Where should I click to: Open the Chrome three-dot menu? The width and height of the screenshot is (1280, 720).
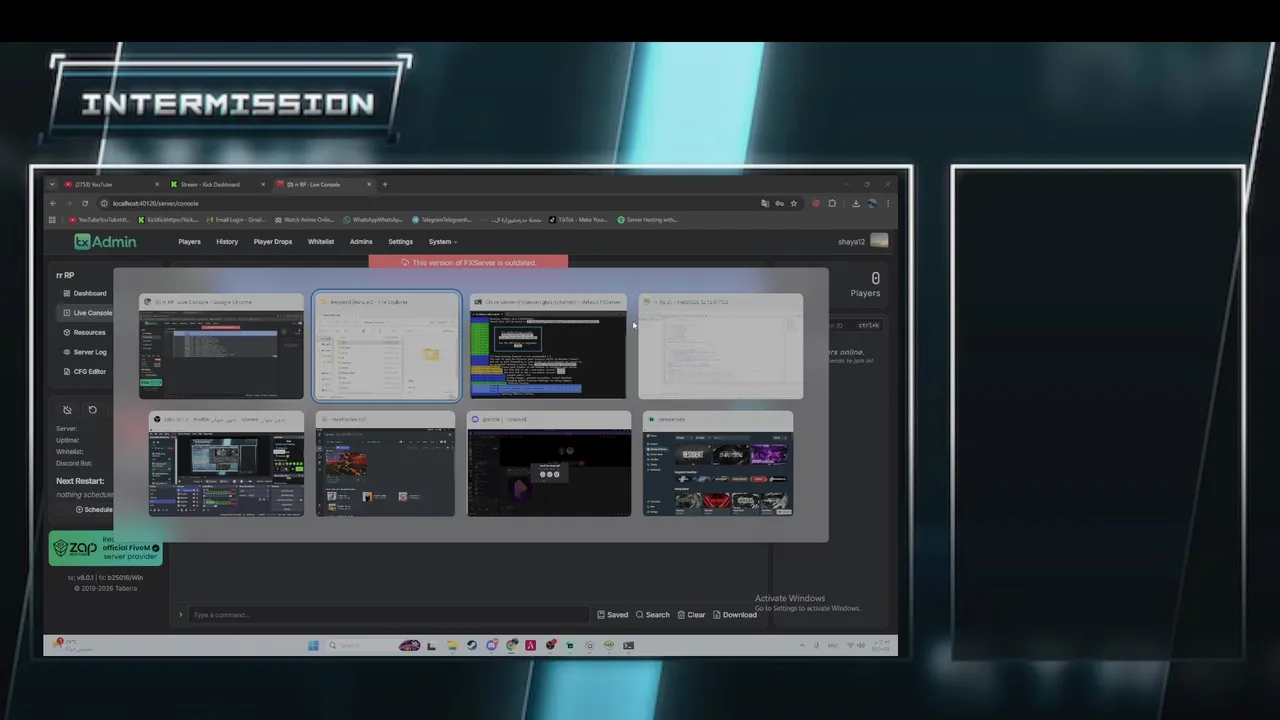(x=888, y=203)
